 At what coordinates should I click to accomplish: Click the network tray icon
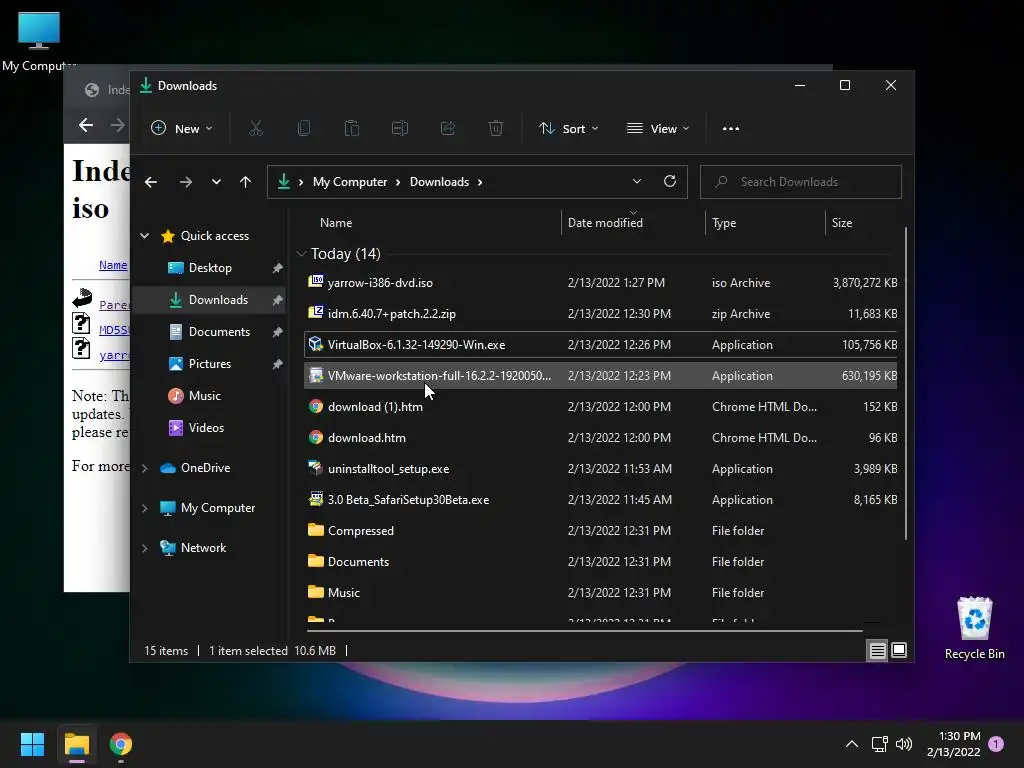(879, 744)
